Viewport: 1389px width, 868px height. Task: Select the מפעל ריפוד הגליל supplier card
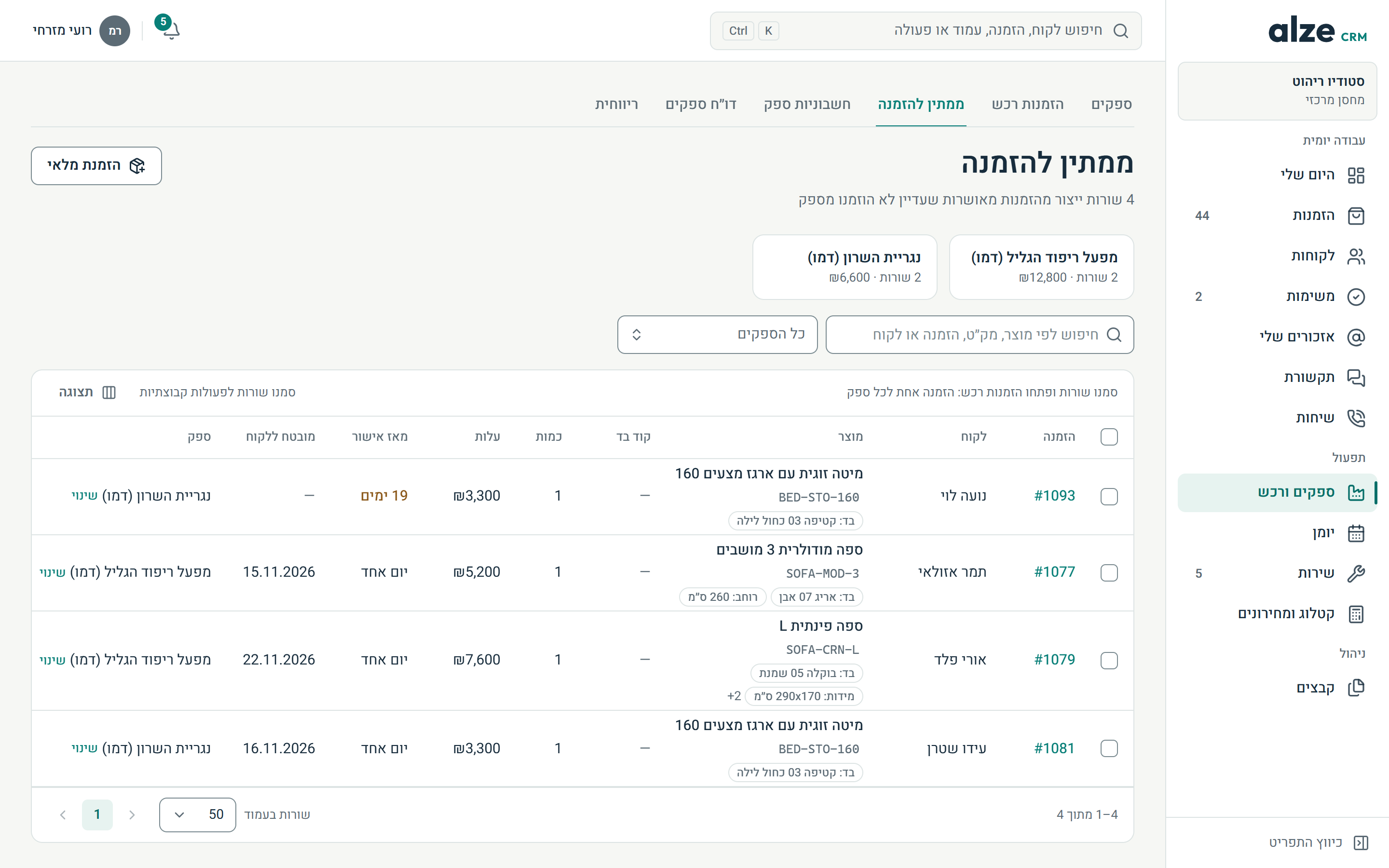pos(1041,267)
